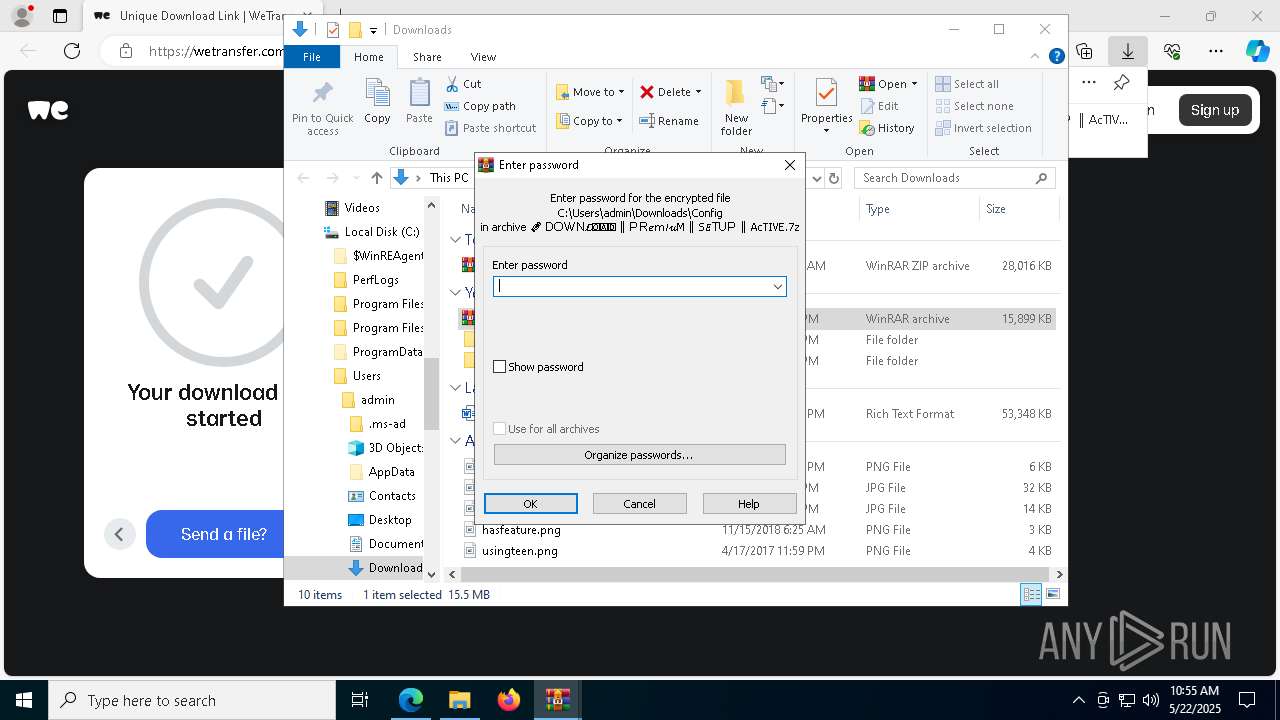Expand the Move to dropdown

click(621, 92)
